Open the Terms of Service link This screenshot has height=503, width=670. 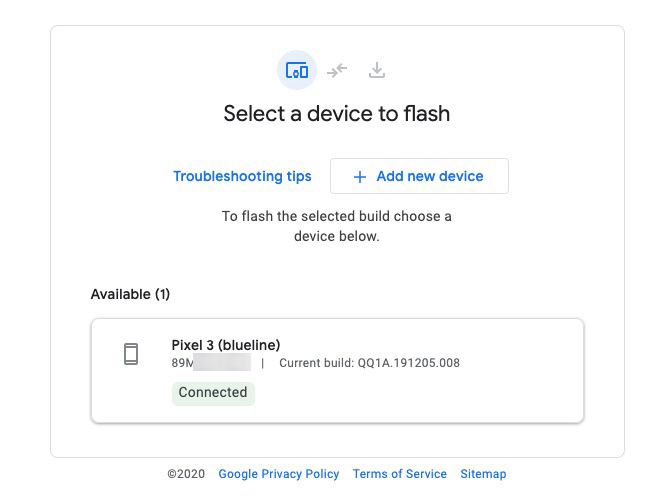point(400,474)
